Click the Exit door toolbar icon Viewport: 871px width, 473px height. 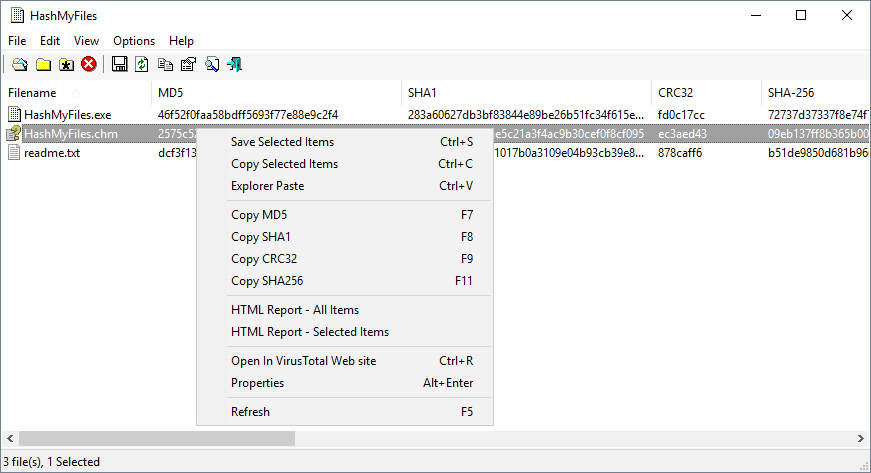point(235,65)
